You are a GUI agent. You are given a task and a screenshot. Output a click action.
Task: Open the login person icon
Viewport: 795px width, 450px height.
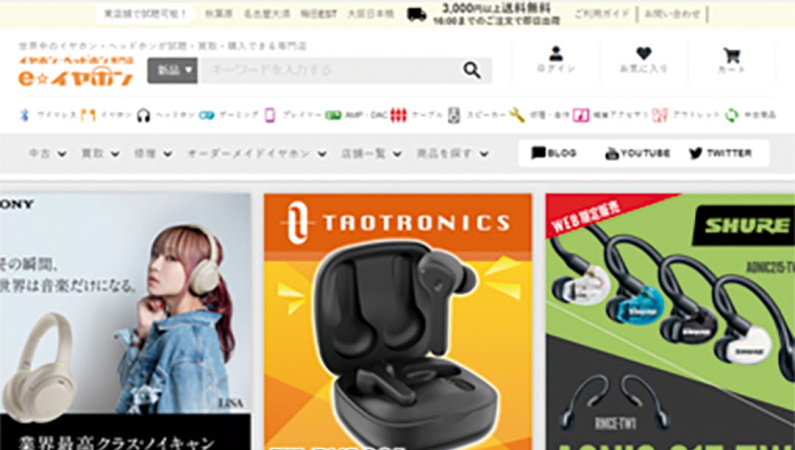click(556, 53)
